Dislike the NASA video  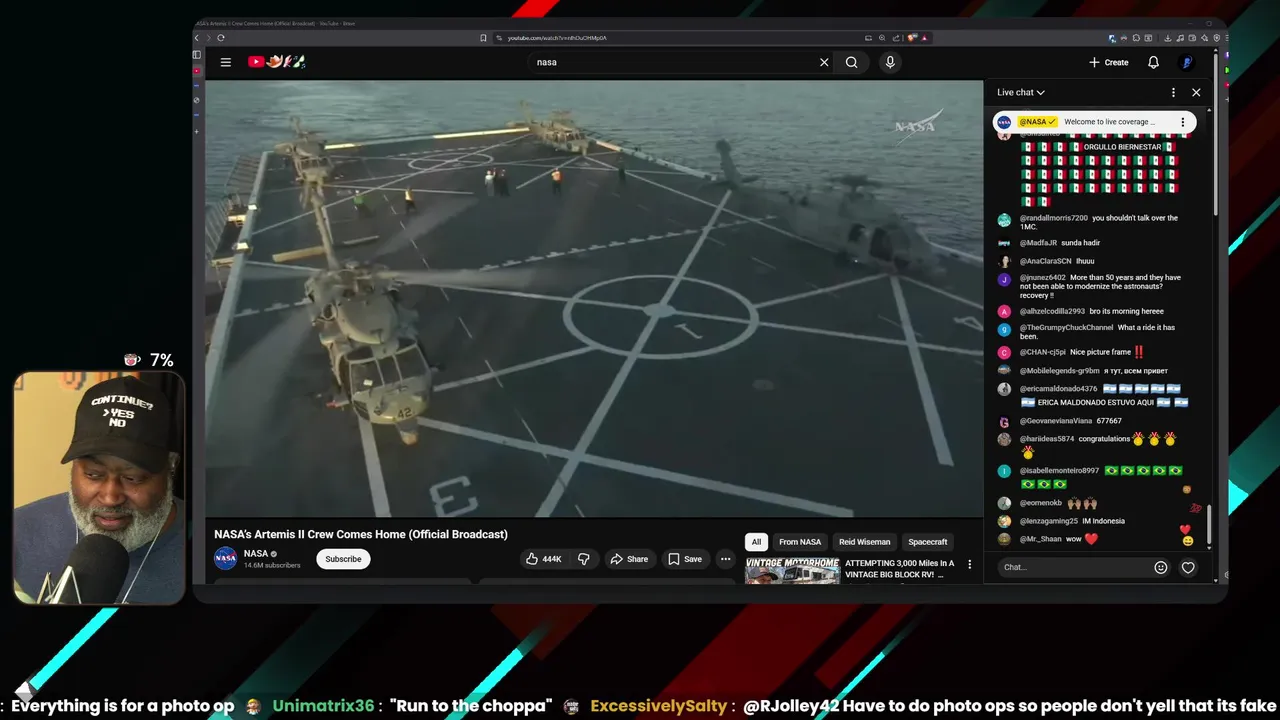584,559
